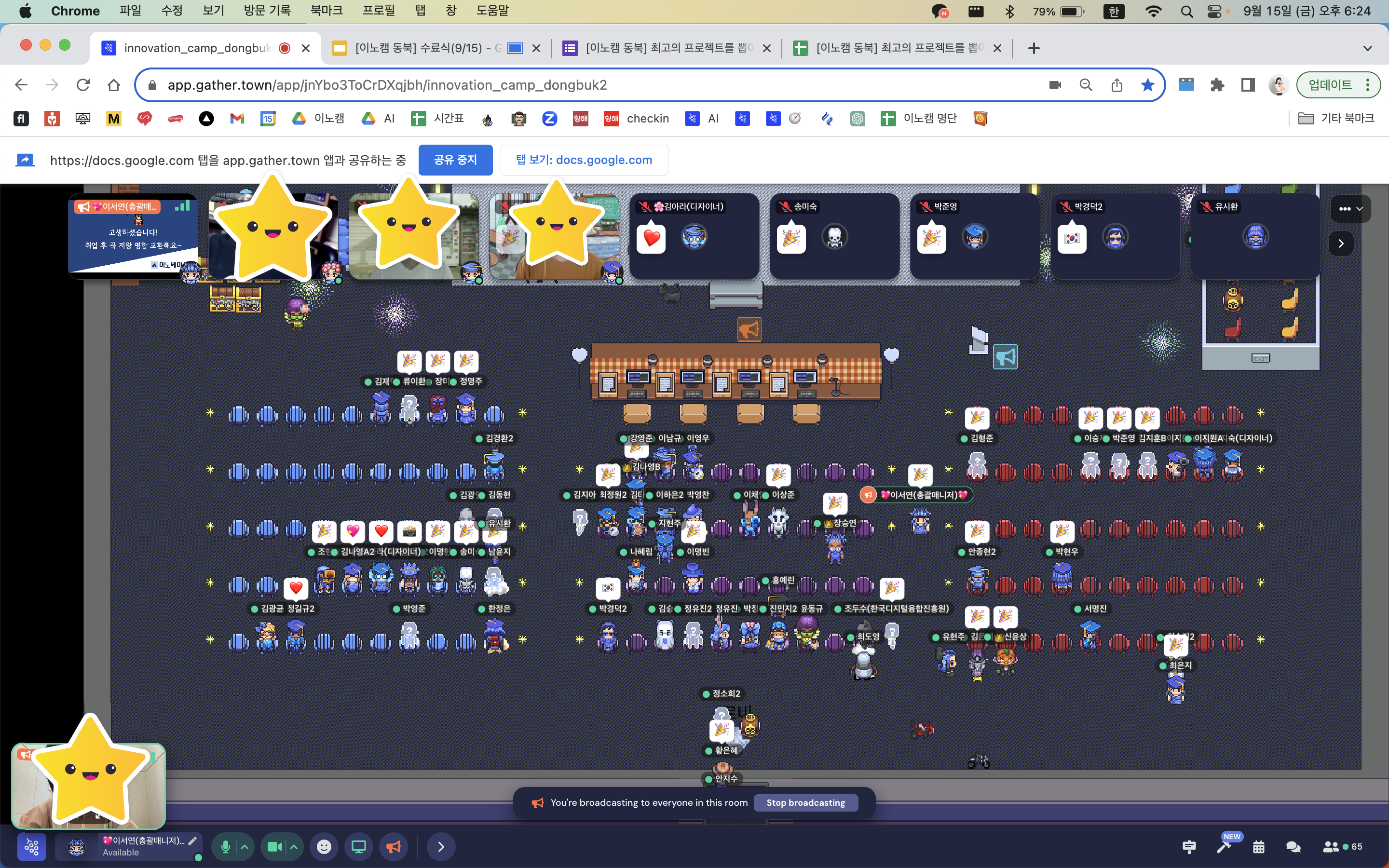Share this page via the share icon

click(1117, 85)
